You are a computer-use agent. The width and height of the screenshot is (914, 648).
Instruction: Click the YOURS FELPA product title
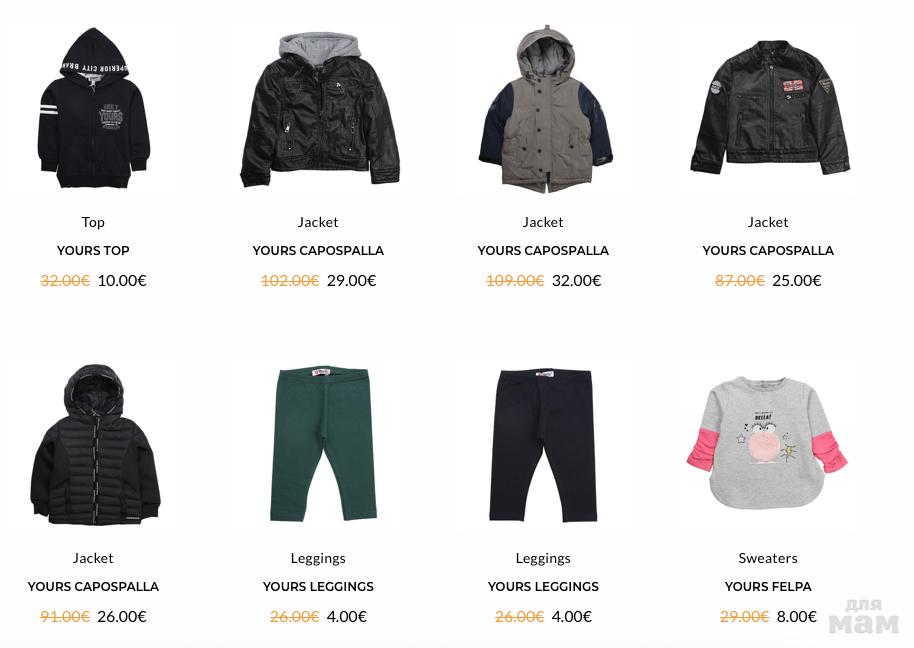(768, 587)
